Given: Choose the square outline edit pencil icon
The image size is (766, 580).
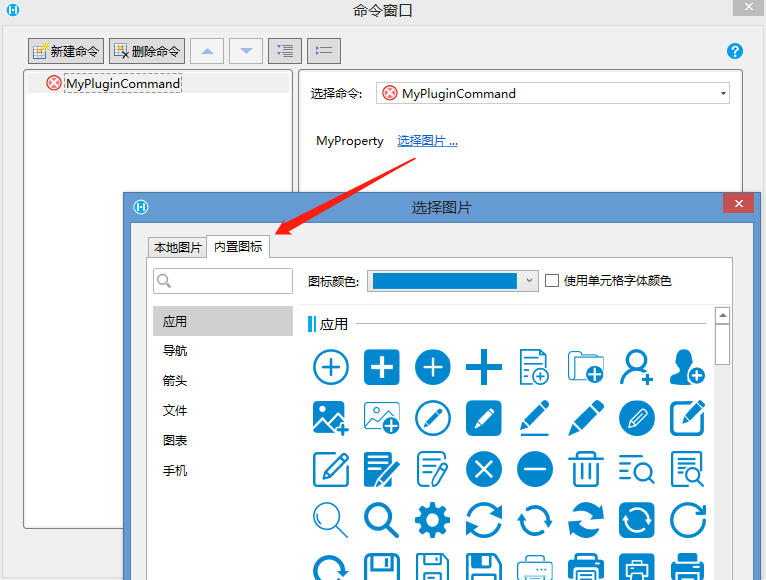Looking at the screenshot, I should (331, 470).
